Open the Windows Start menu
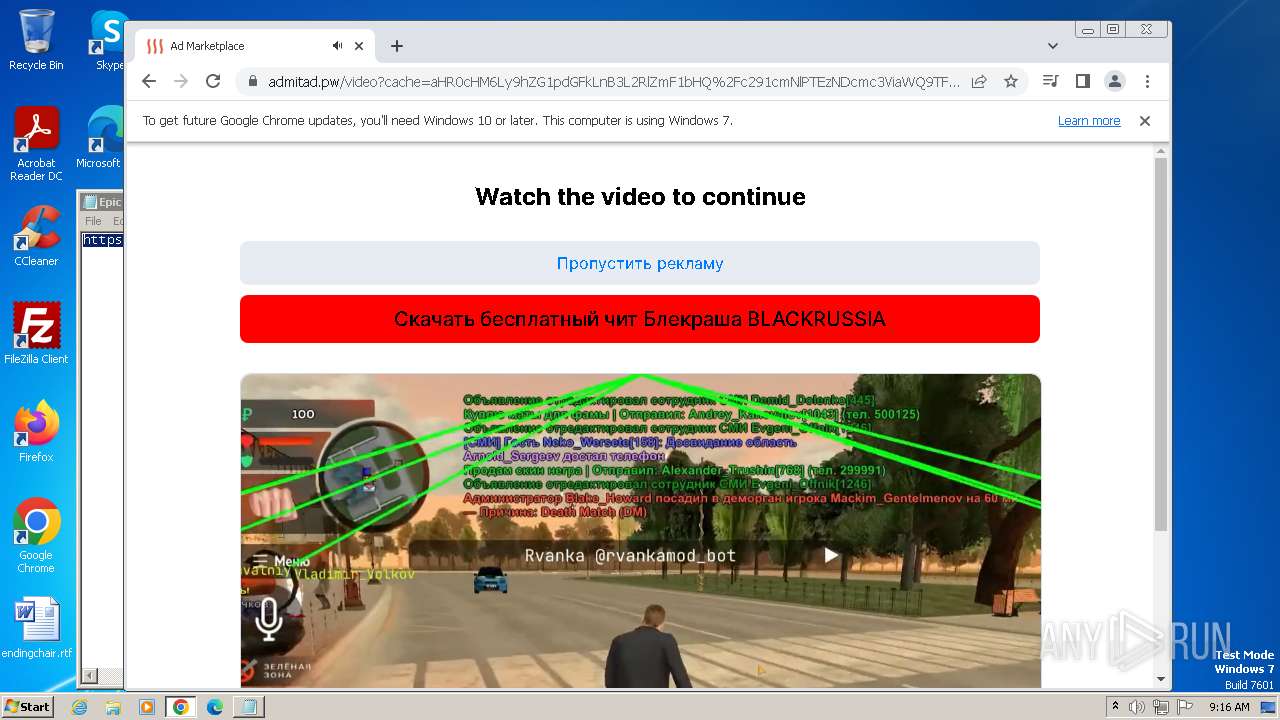 [27, 706]
